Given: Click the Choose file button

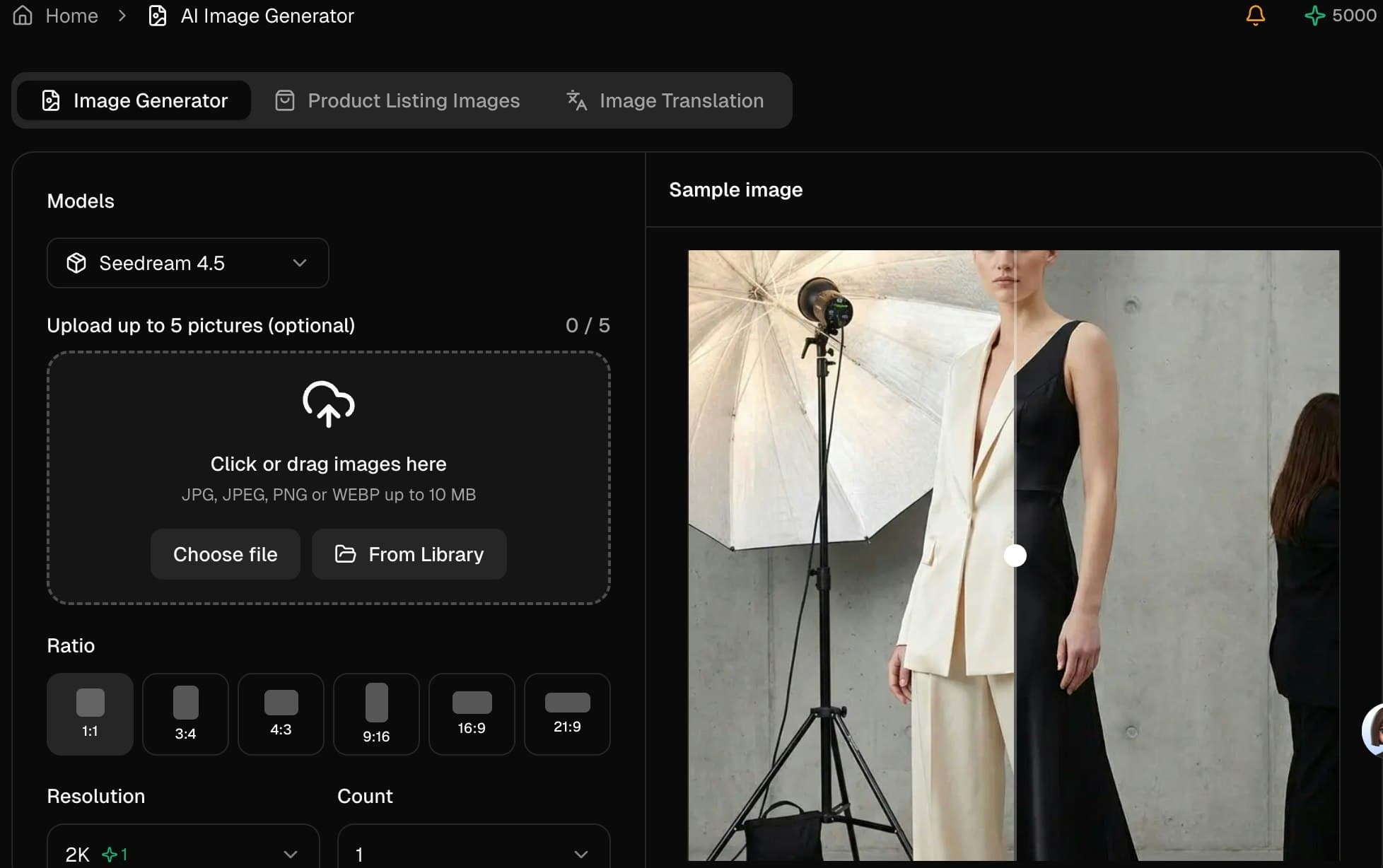Looking at the screenshot, I should click(225, 554).
